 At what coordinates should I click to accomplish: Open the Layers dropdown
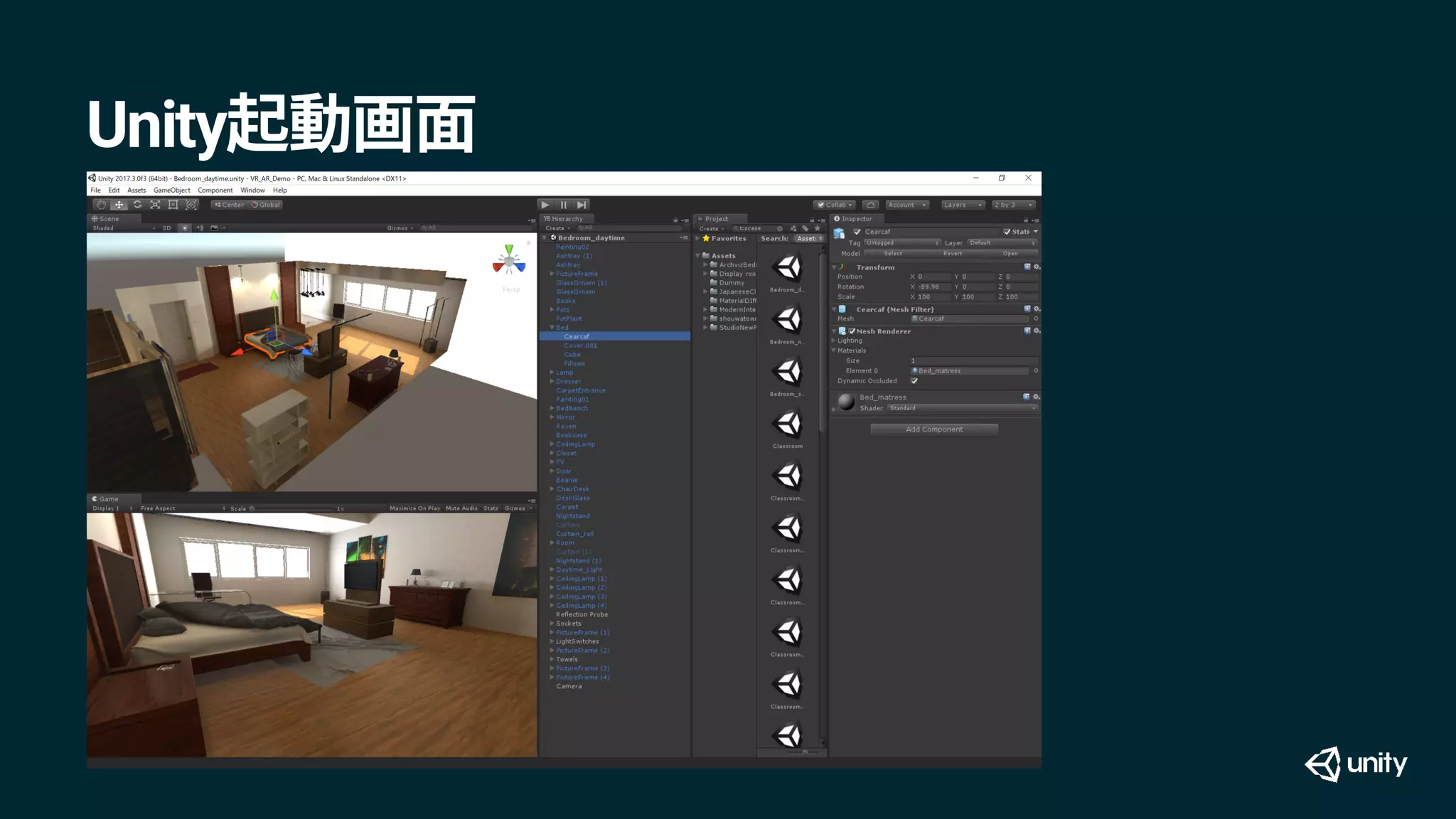click(x=963, y=205)
